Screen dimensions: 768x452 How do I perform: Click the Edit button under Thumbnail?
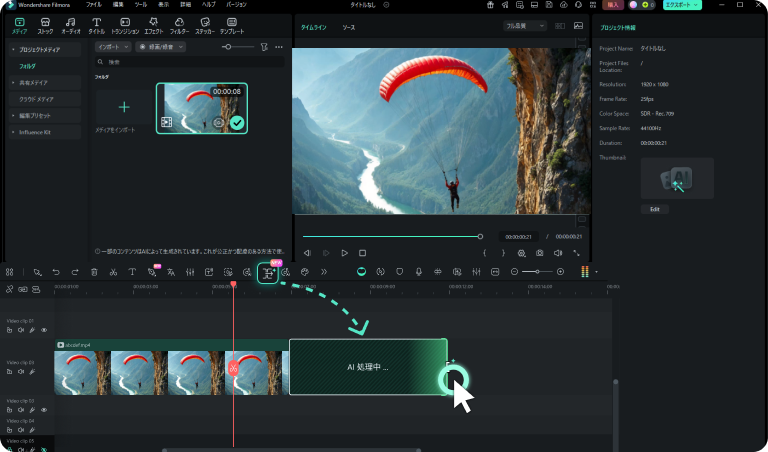(655, 209)
